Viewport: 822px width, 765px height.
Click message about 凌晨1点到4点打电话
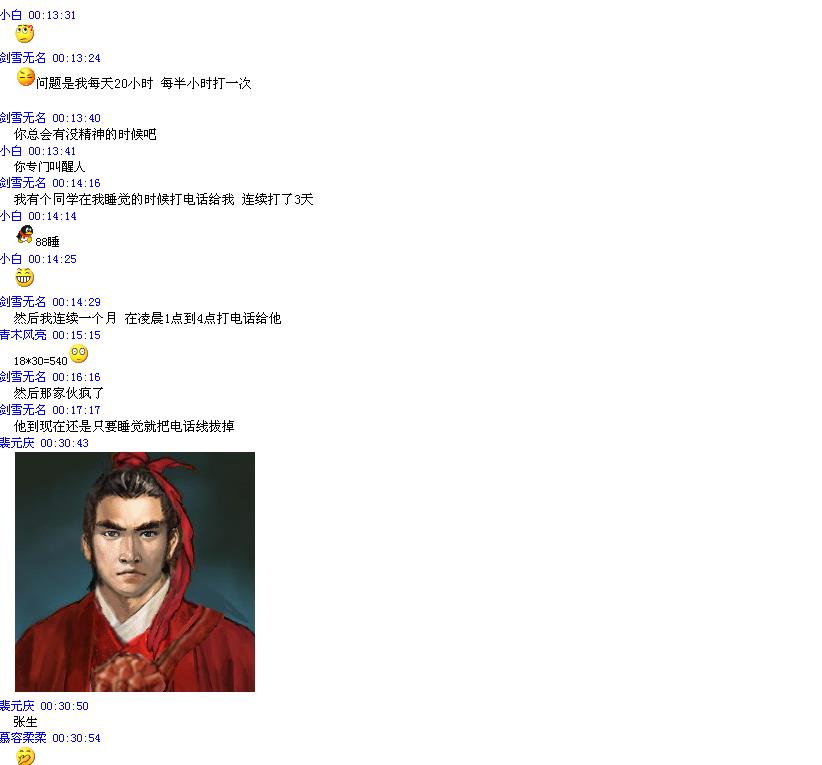pos(147,318)
